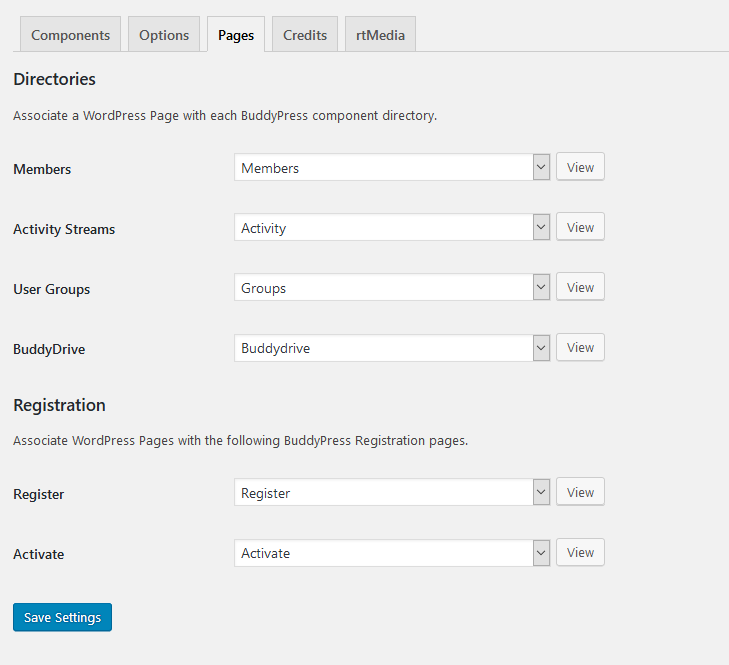The height and width of the screenshot is (665, 729).
Task: Open the rtMedia tab
Action: click(380, 34)
